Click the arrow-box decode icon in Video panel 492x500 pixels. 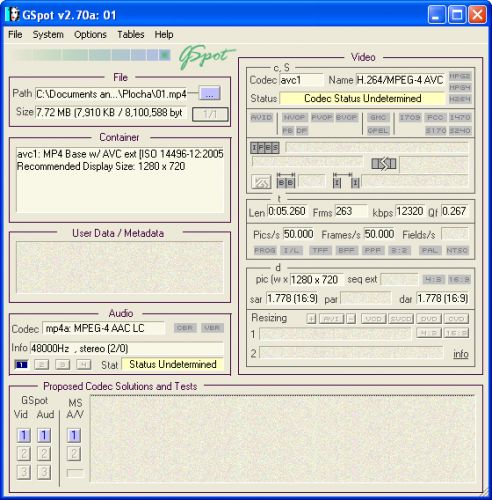click(x=384, y=164)
